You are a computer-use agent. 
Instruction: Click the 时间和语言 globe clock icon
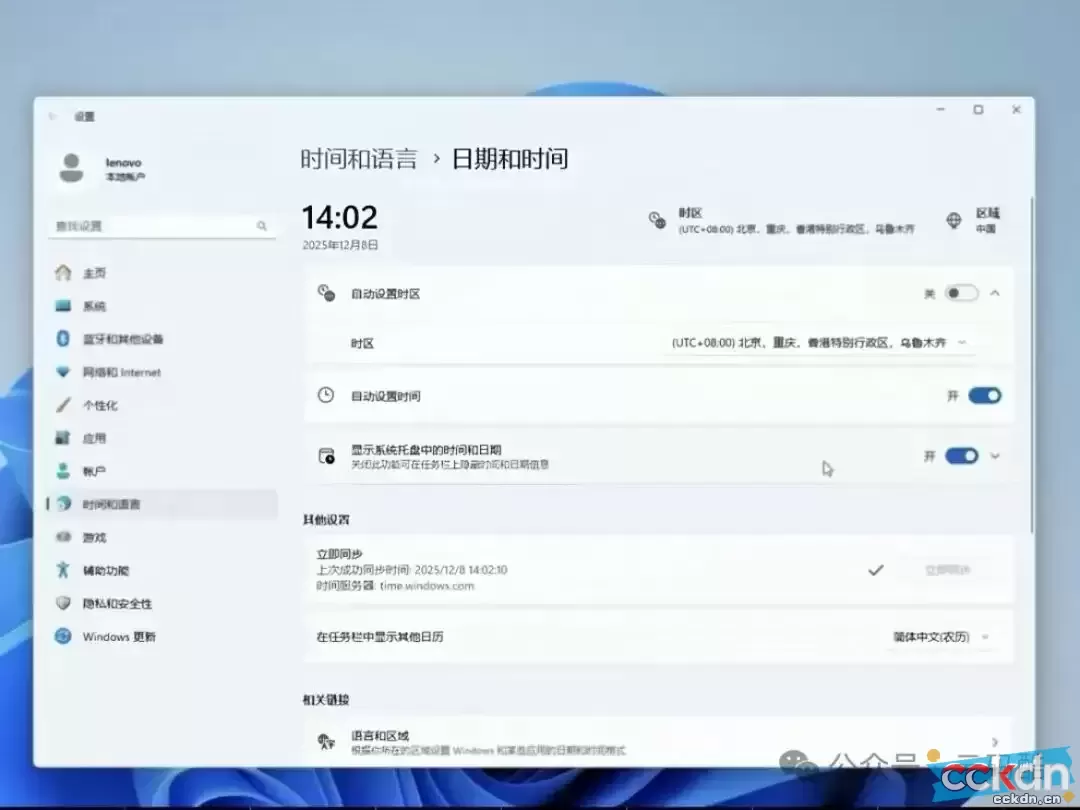point(64,503)
